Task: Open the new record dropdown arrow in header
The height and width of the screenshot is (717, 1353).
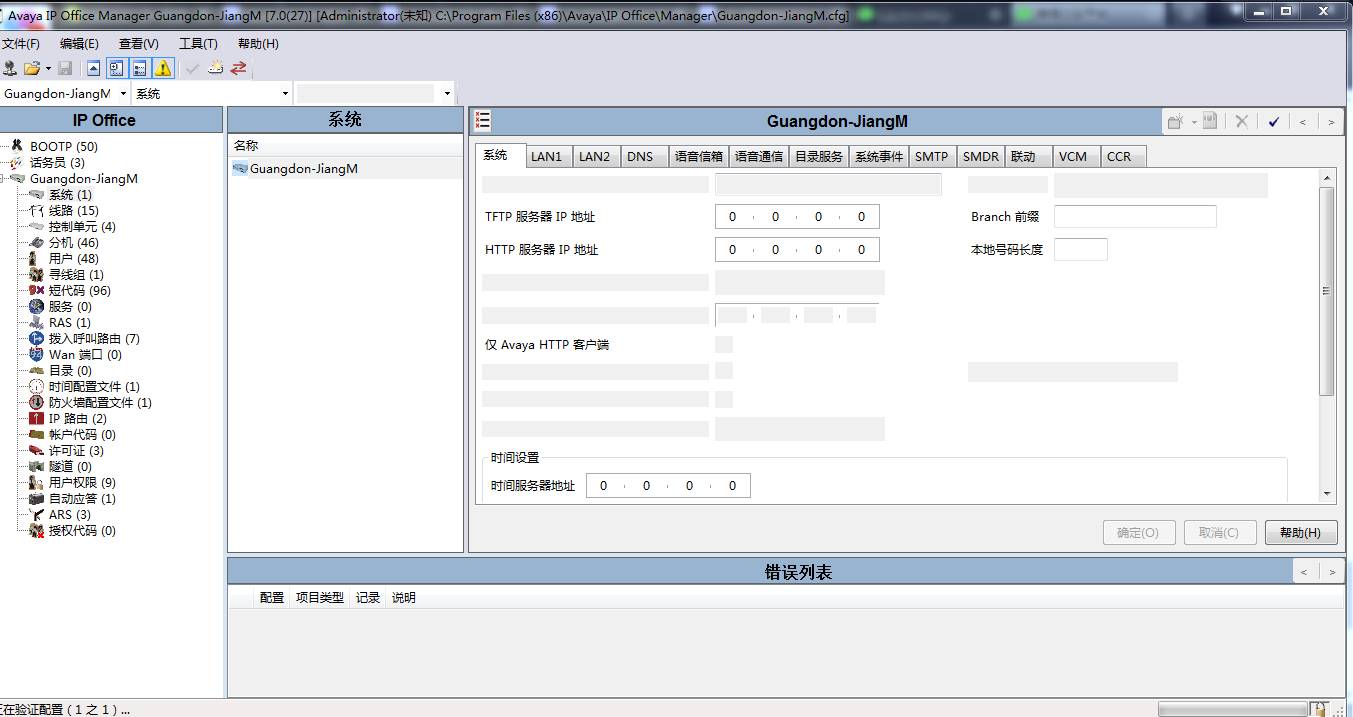Action: pyautogui.click(x=1194, y=122)
